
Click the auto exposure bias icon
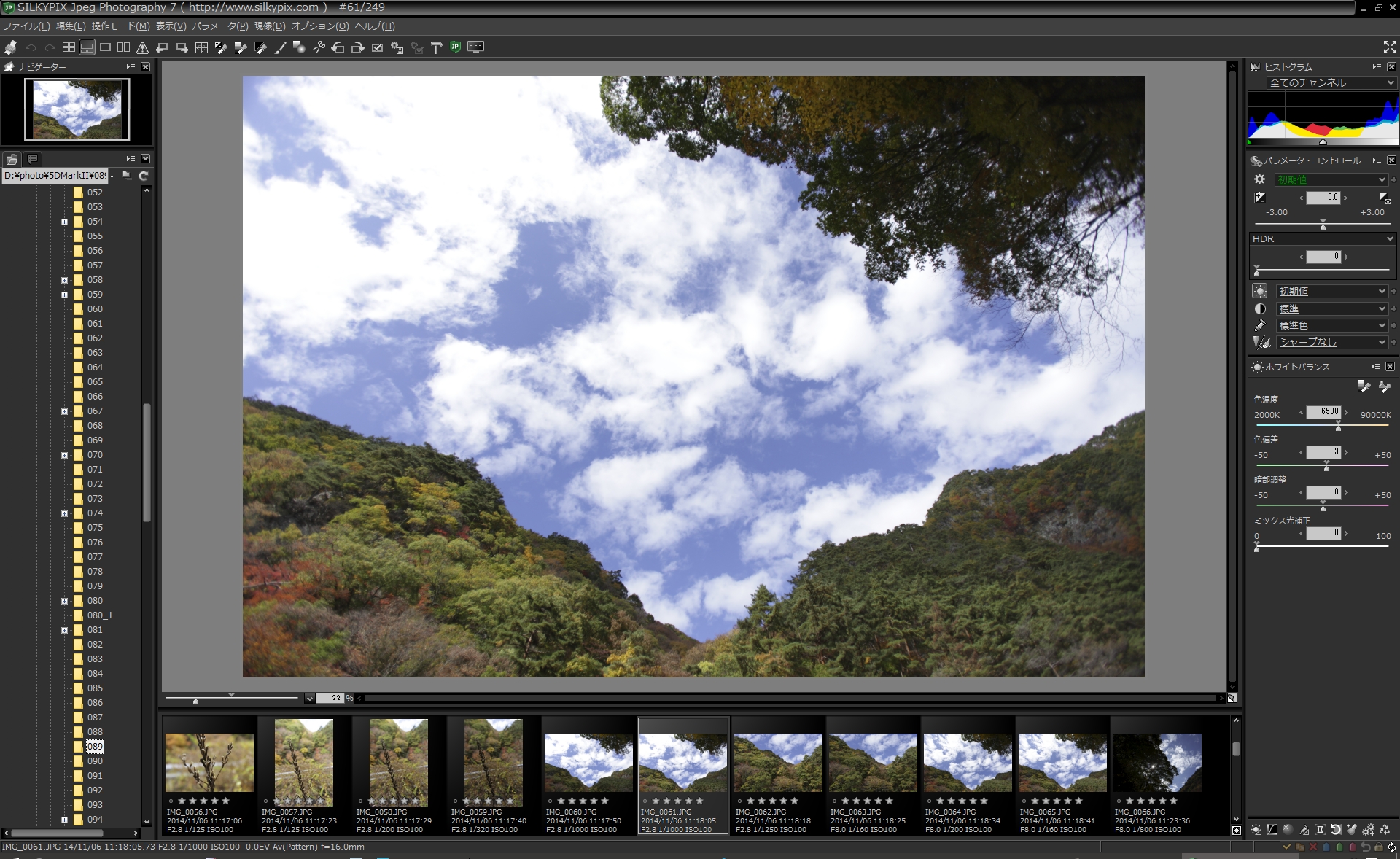1385,198
